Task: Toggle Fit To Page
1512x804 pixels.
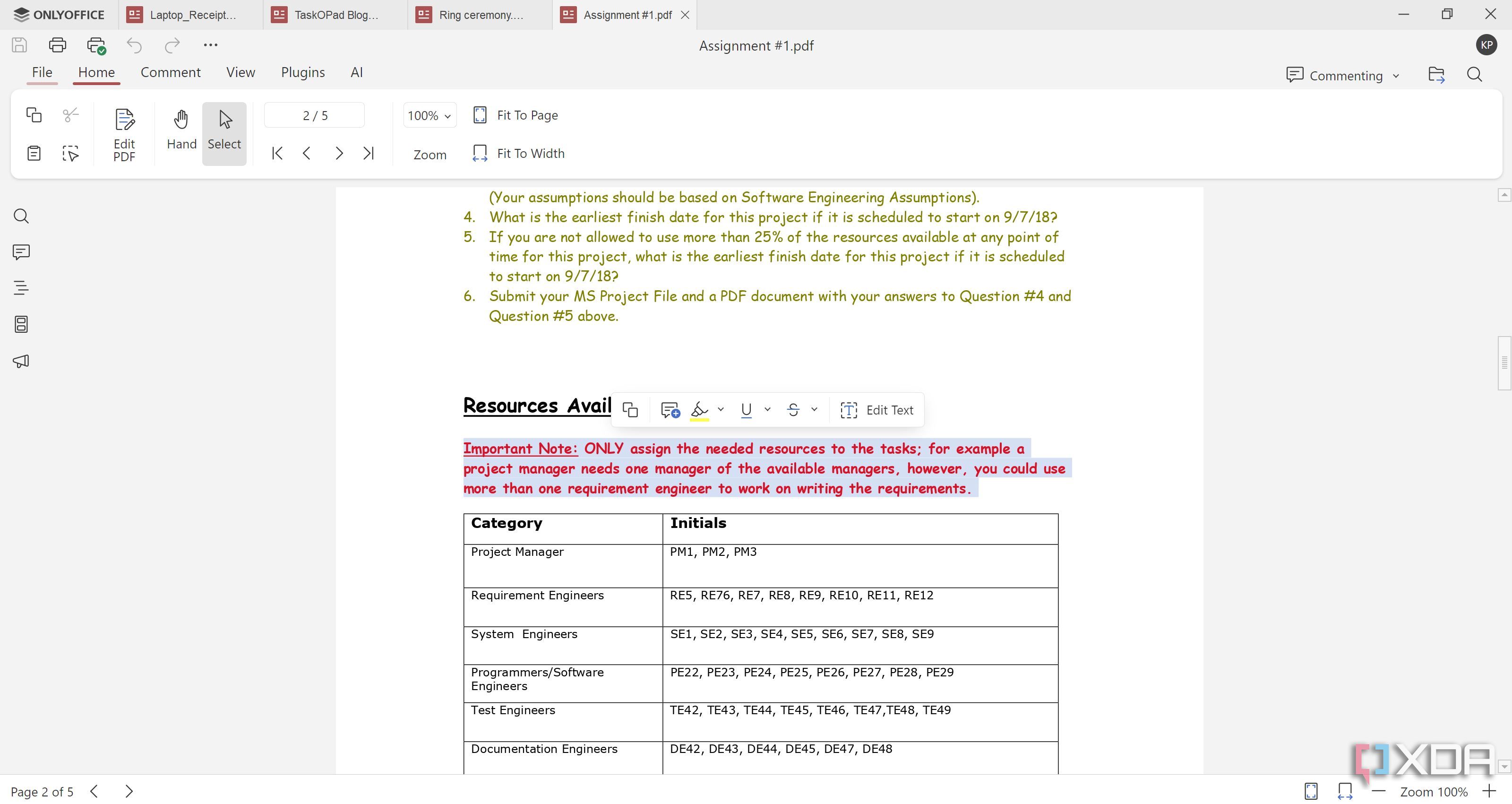Action: 515,115
